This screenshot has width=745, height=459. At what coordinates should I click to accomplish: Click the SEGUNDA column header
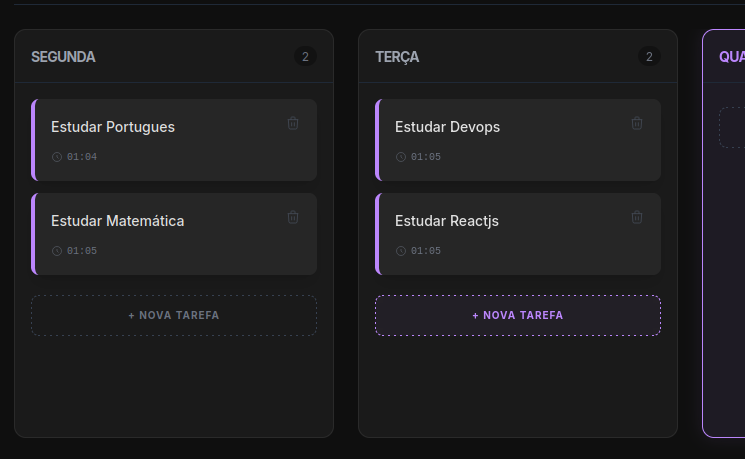point(63,57)
